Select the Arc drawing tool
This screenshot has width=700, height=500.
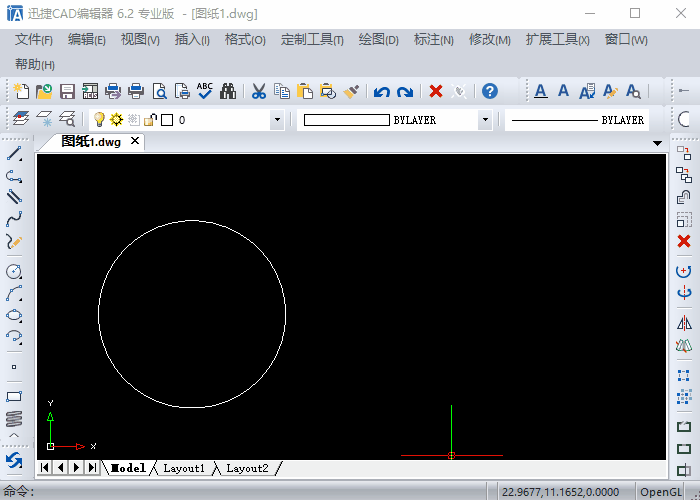14,293
